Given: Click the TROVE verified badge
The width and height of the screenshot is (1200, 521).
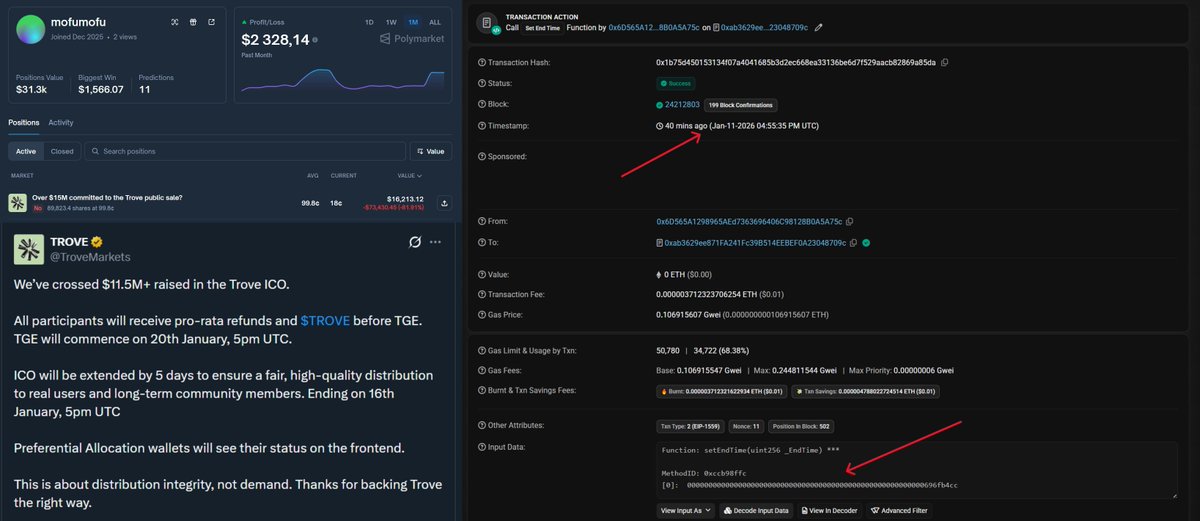Looking at the screenshot, I should [x=98, y=242].
